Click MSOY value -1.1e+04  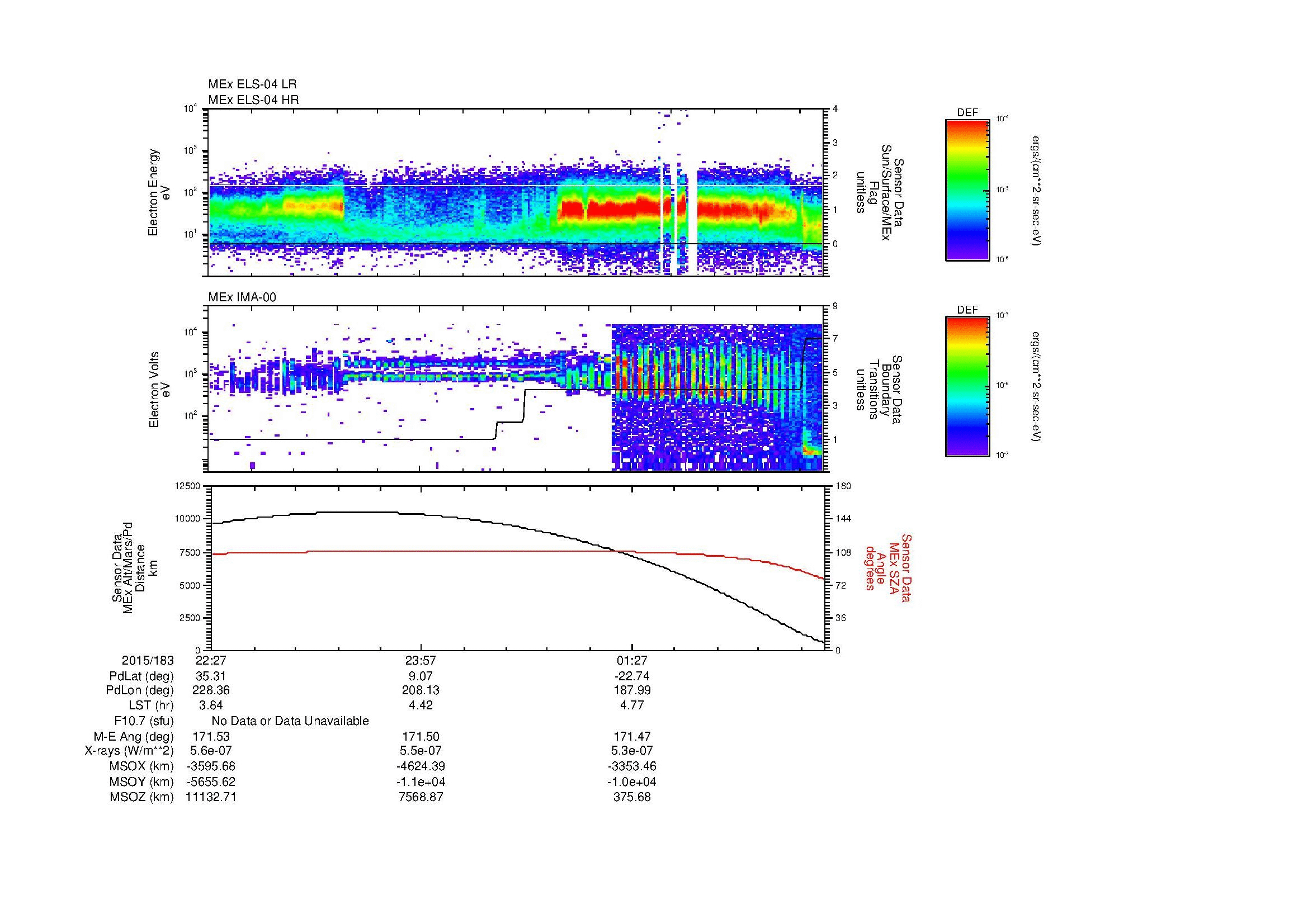(421, 781)
